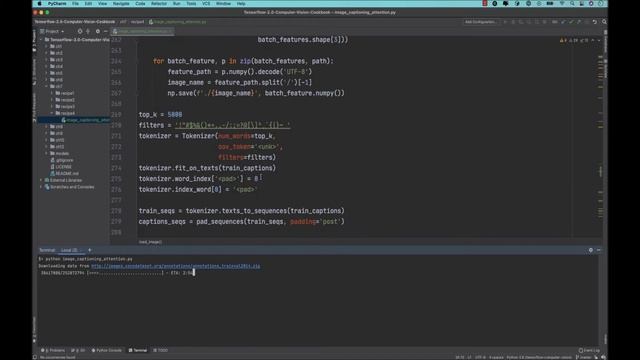Open the Add Configuration dropdown
Screen dimensions: 640x360
point(481,22)
